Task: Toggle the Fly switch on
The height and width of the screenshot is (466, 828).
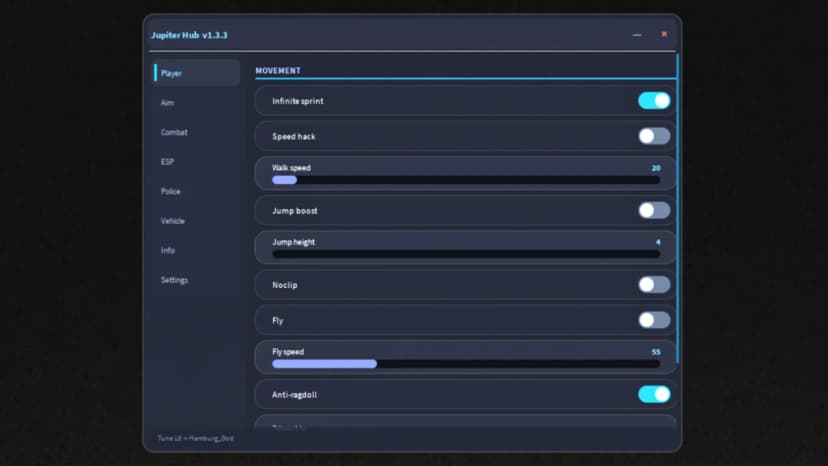Action: coord(654,320)
